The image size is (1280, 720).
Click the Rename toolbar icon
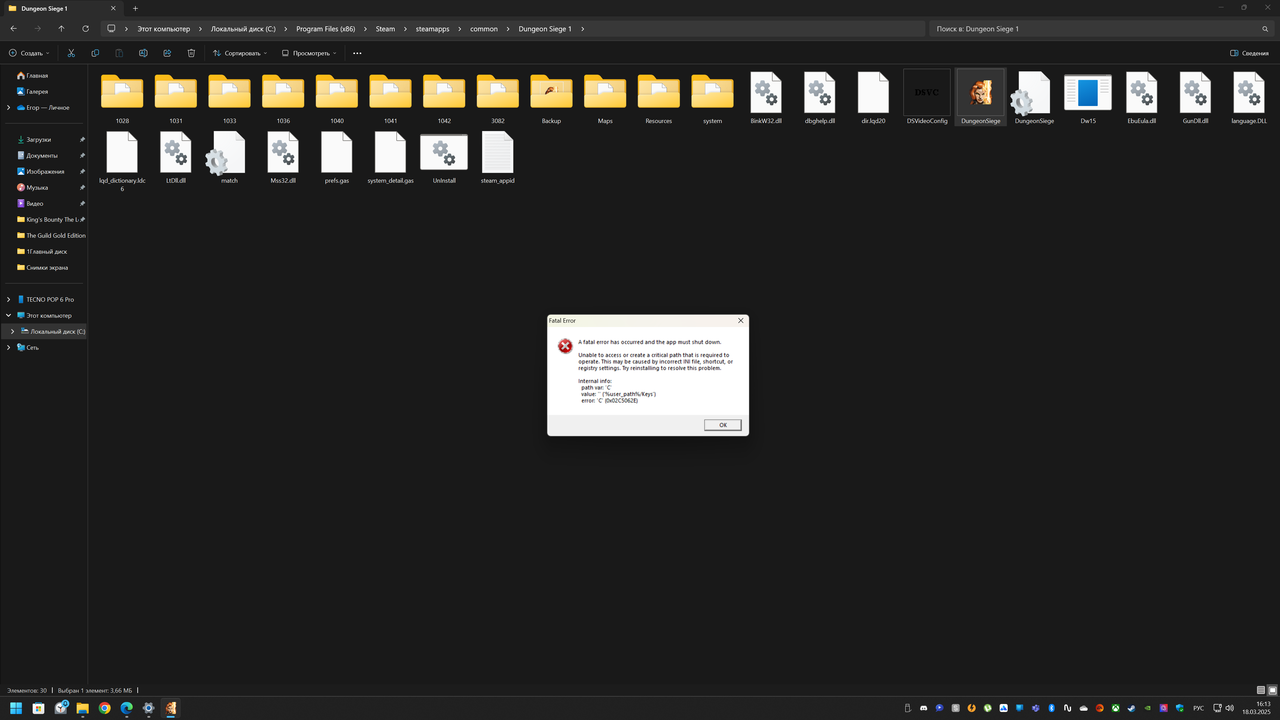[x=143, y=53]
